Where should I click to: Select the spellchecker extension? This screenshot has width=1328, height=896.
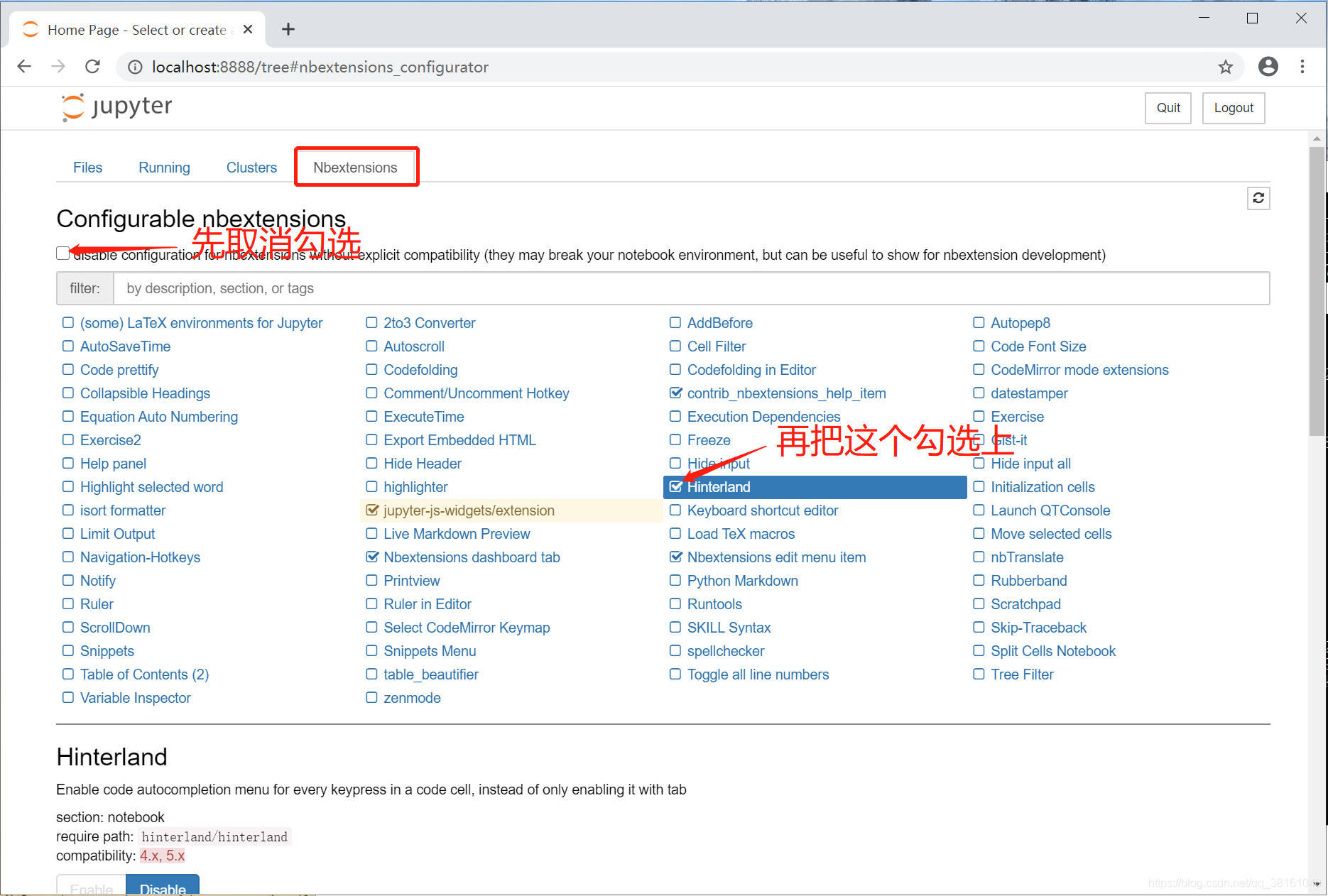[726, 651]
